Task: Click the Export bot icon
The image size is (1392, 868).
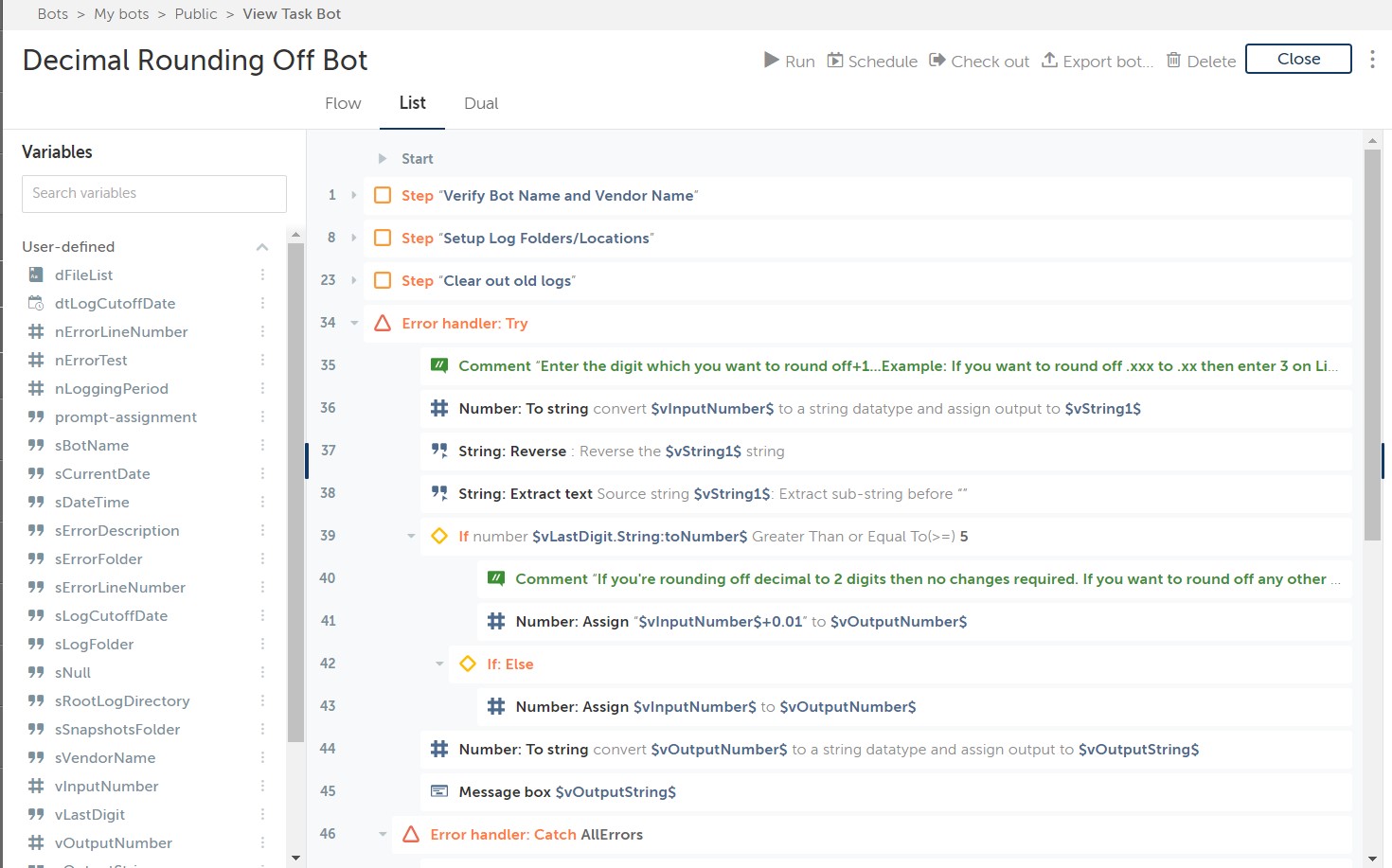Action: 1049,61
